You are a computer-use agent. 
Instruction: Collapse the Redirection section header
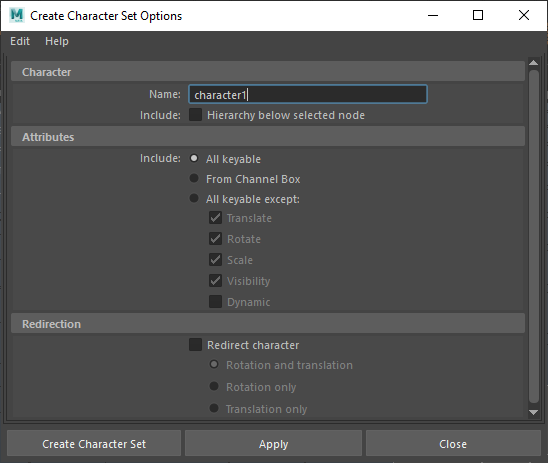(x=268, y=324)
